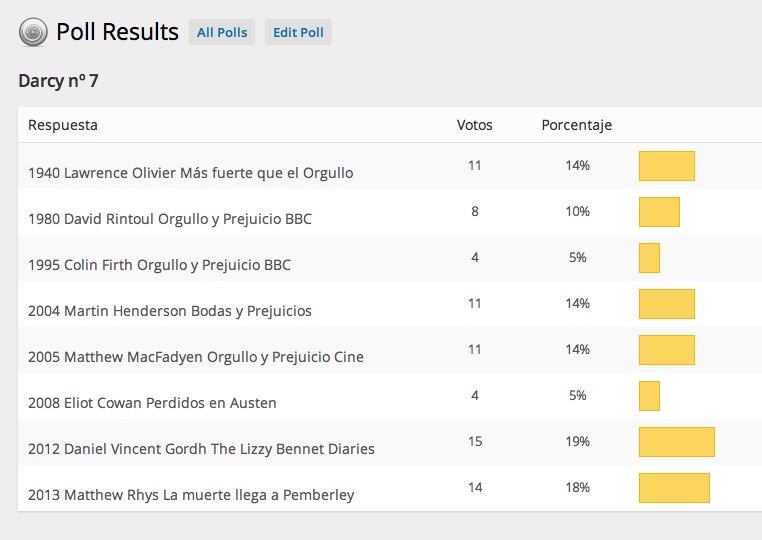Select the 2012 Daniel Vincent Gordh row
This screenshot has width=762, height=540.
point(201,448)
